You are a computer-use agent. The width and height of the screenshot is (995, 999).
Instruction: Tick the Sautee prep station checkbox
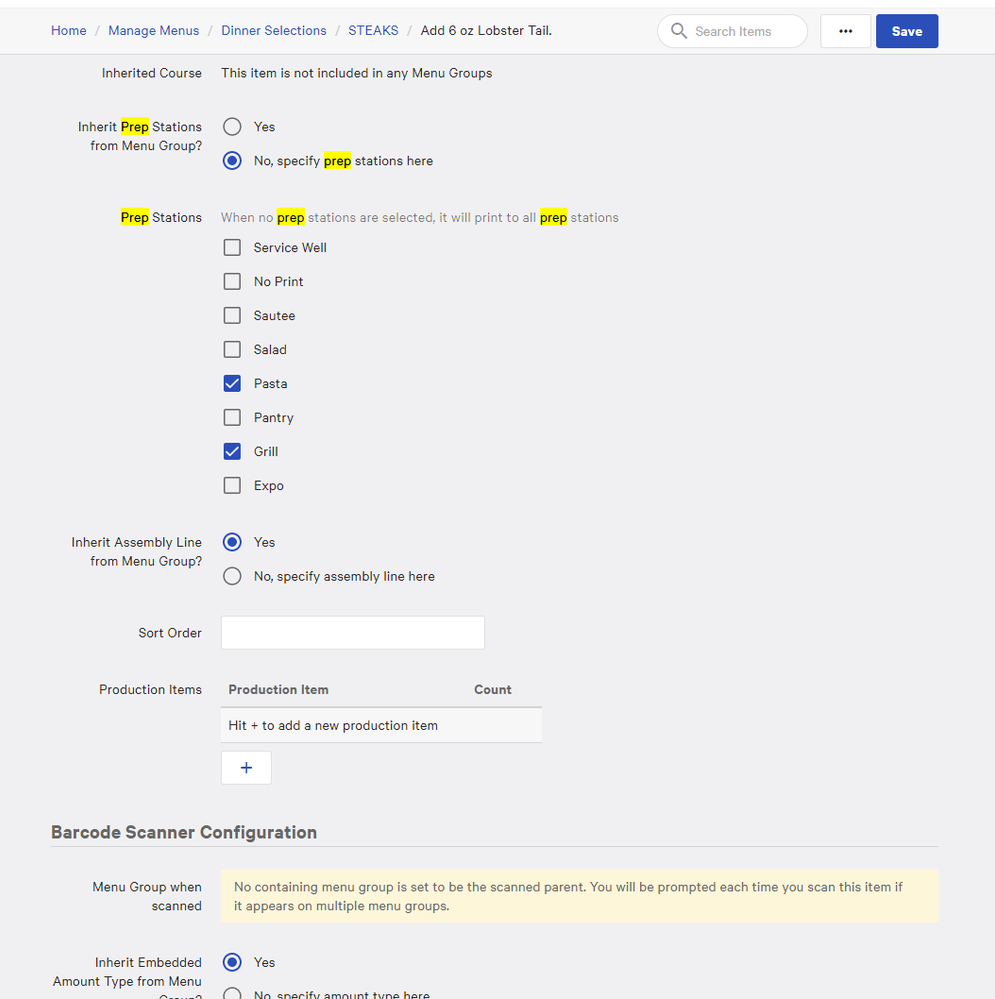click(x=232, y=316)
